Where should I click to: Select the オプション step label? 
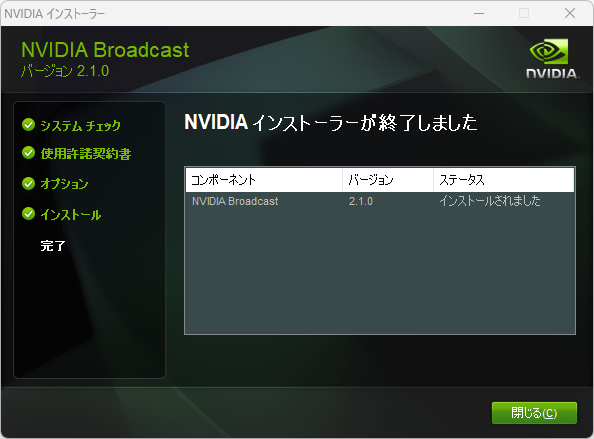[64, 184]
